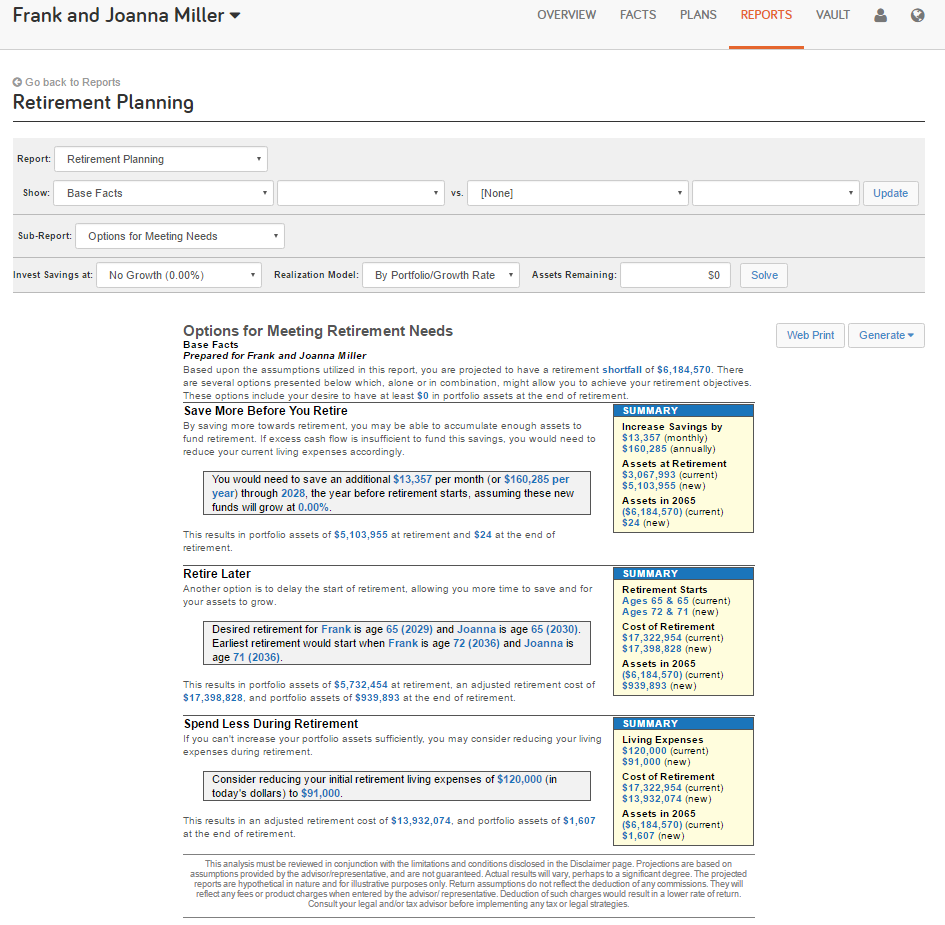
Task: Follow the Go back to Reports link
Action: click(72, 82)
